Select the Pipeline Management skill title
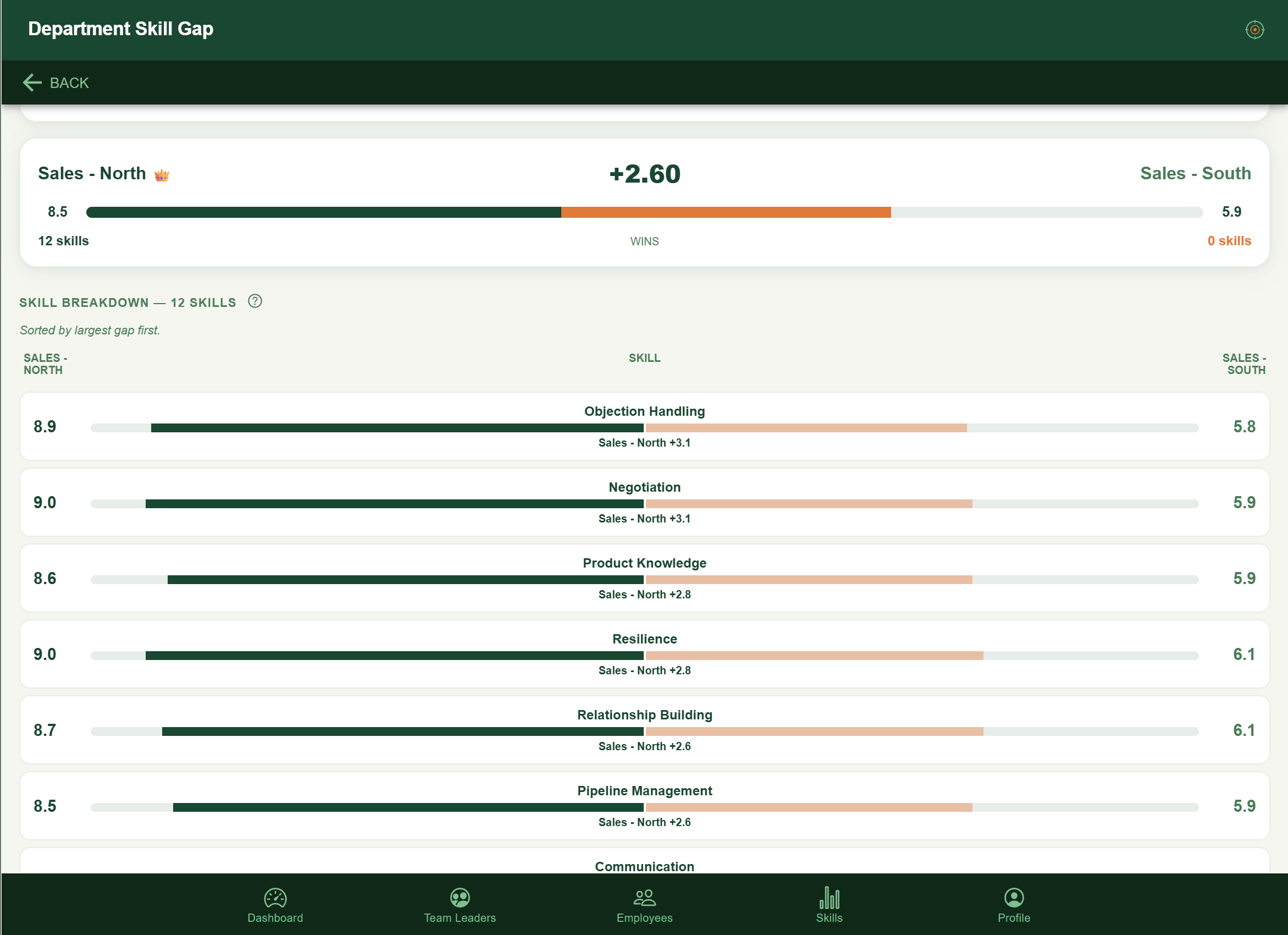Image resolution: width=1288 pixels, height=935 pixels. tap(645, 791)
